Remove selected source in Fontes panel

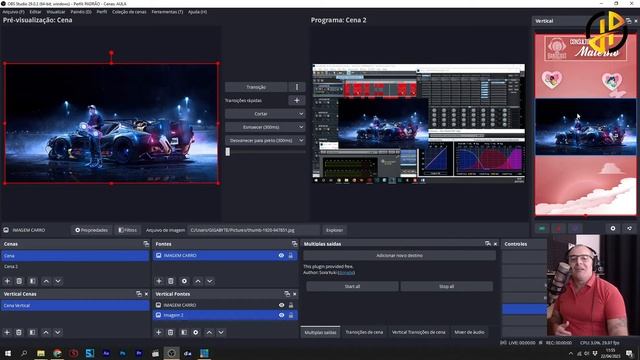(171, 281)
